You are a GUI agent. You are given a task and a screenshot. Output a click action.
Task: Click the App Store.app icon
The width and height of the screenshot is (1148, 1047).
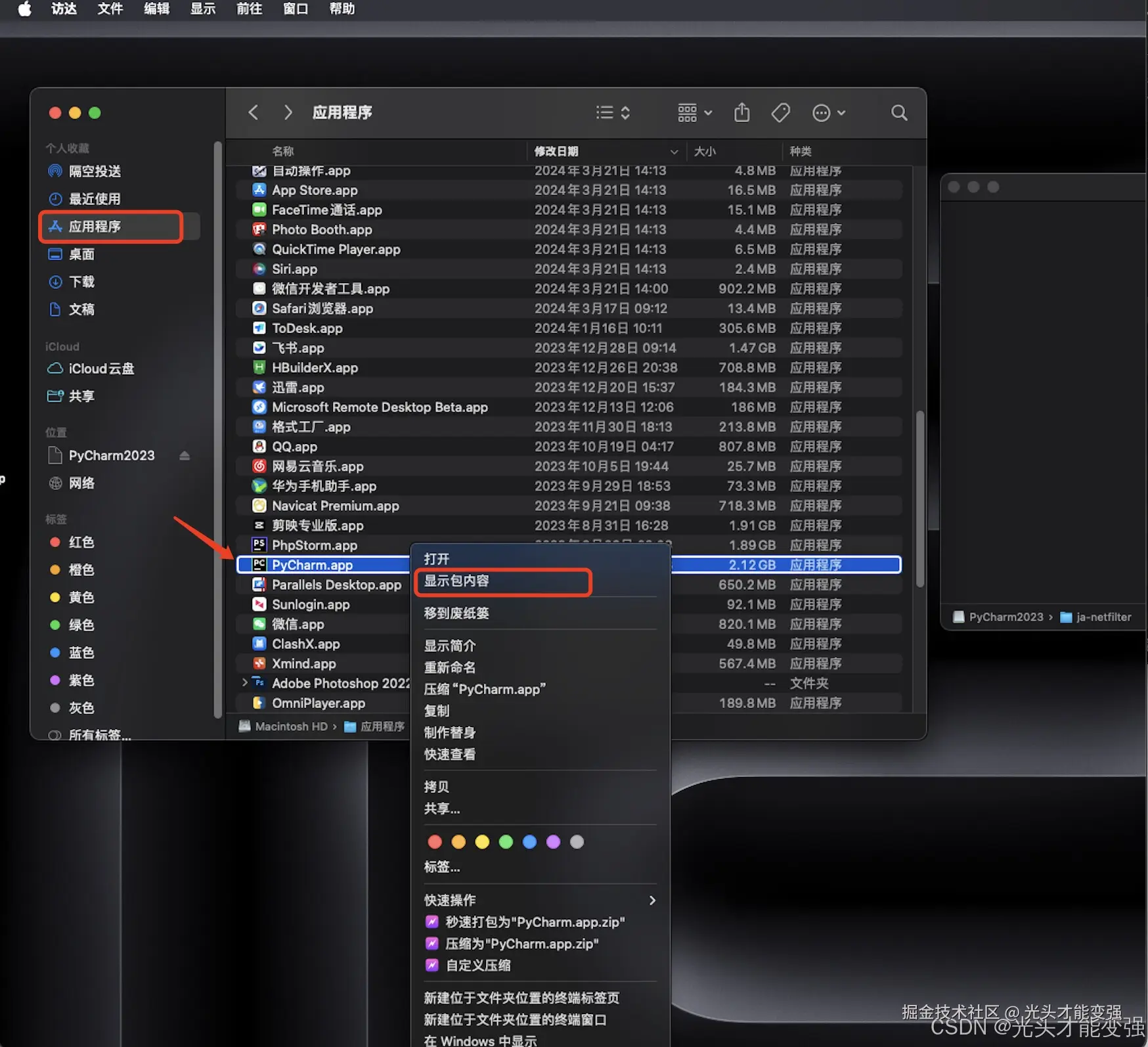[x=259, y=190]
